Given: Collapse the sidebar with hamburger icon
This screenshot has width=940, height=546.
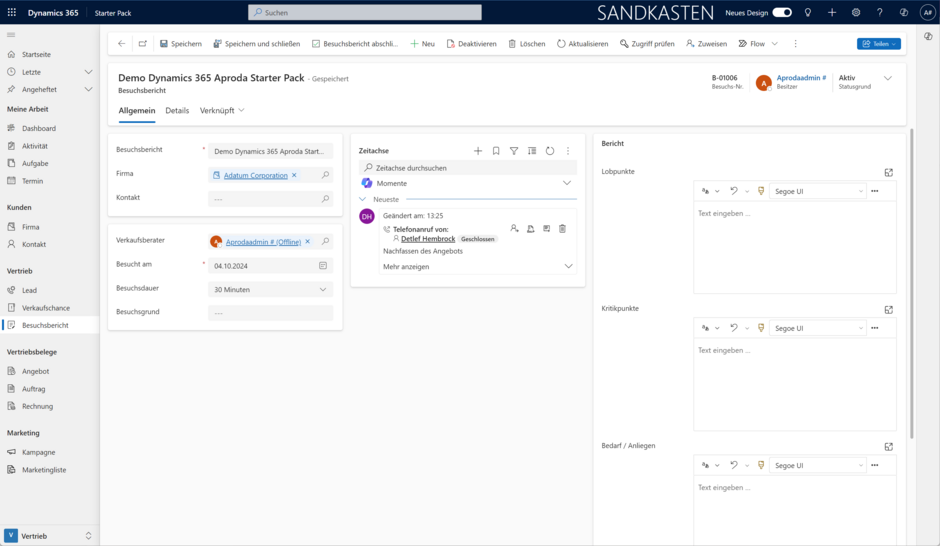Looking at the screenshot, I should point(11,35).
